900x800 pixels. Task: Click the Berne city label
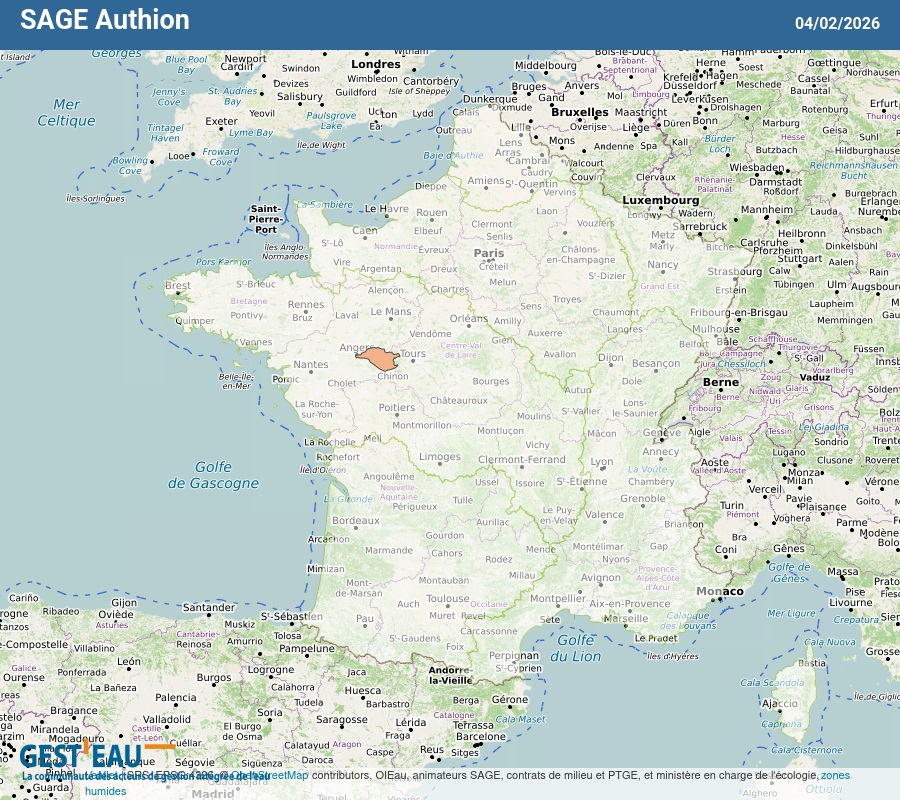(720, 382)
